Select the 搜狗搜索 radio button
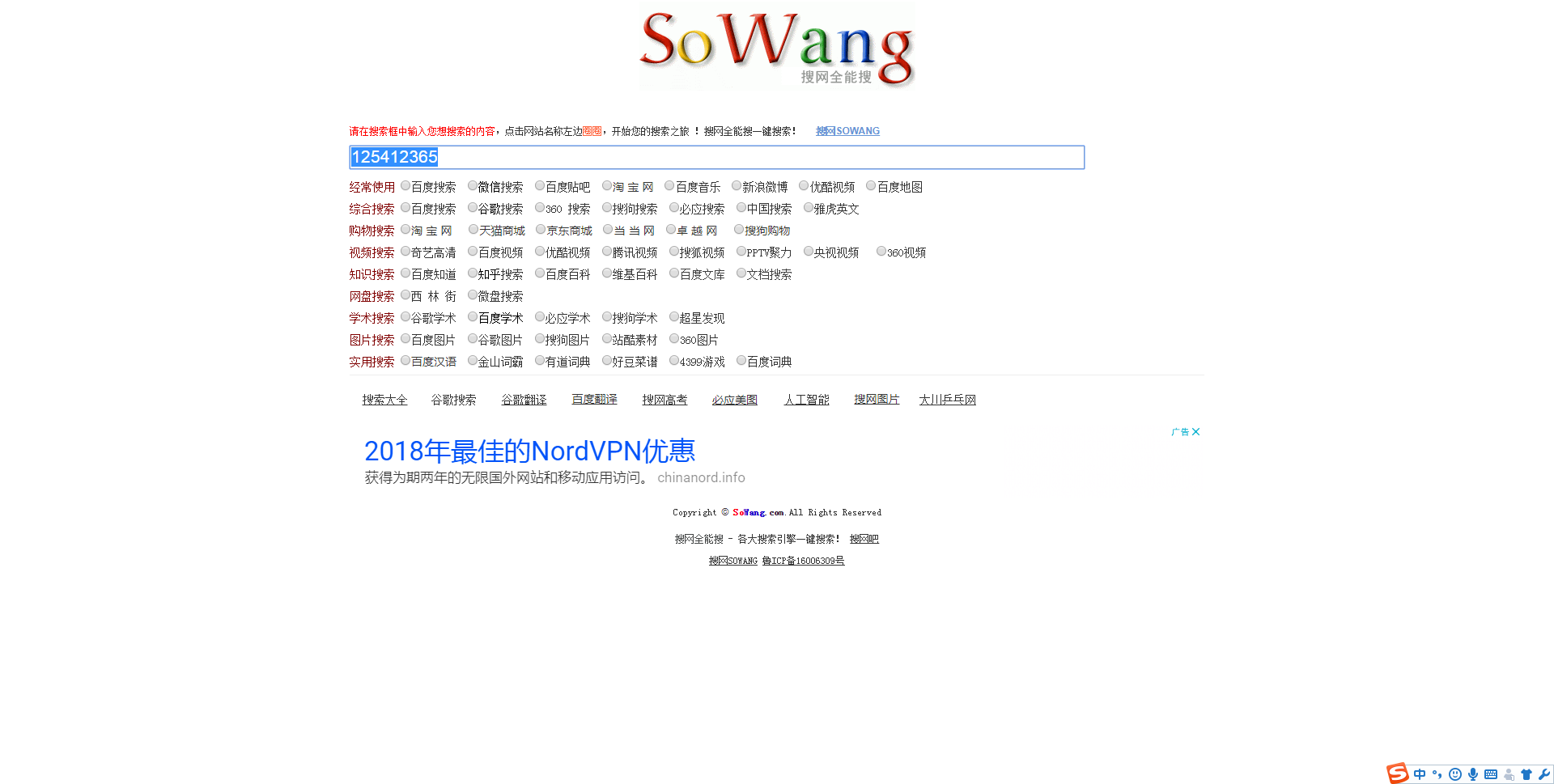The height and width of the screenshot is (784, 1554). pos(607,208)
